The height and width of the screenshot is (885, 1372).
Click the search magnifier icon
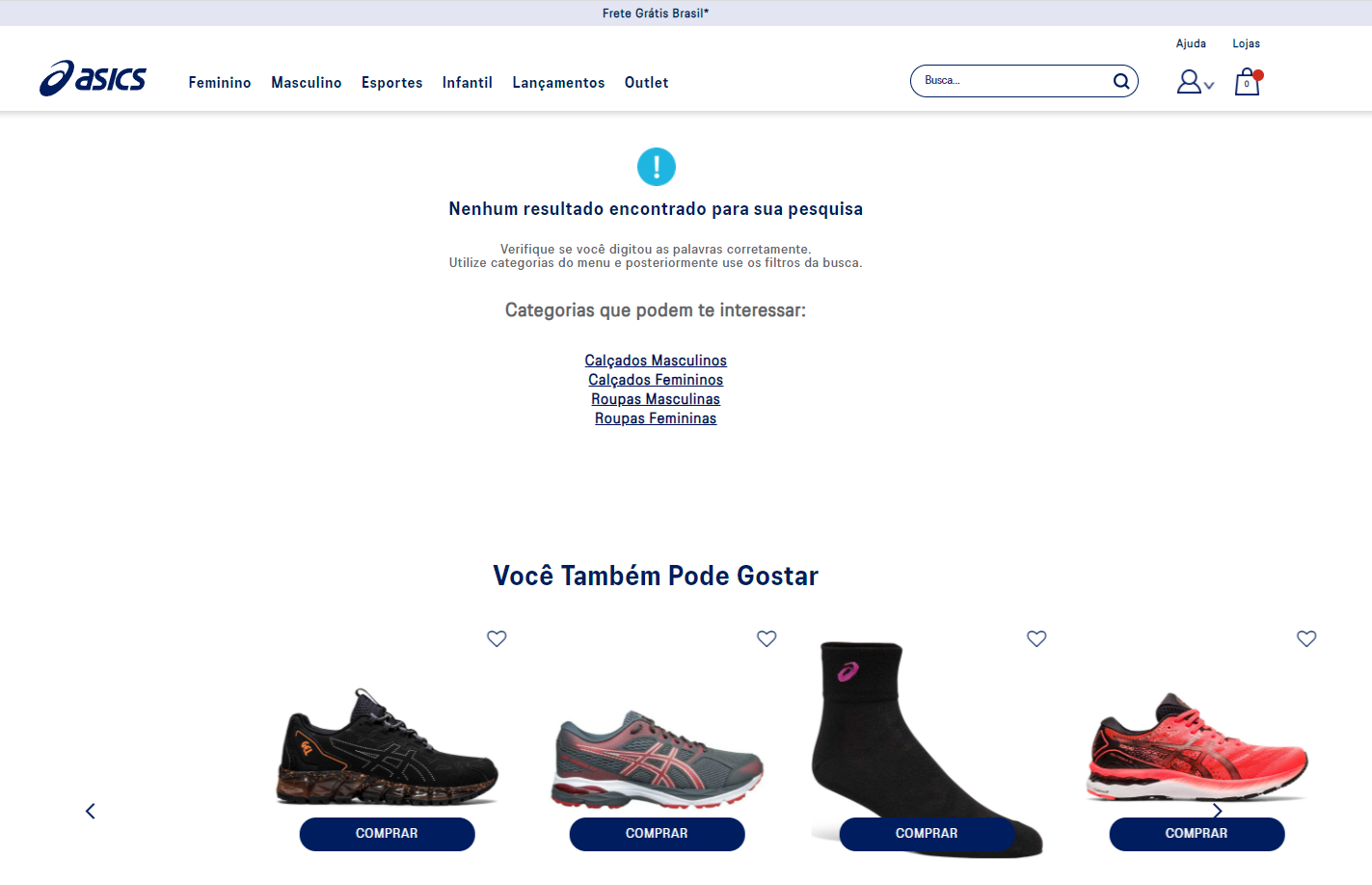coord(1121,81)
